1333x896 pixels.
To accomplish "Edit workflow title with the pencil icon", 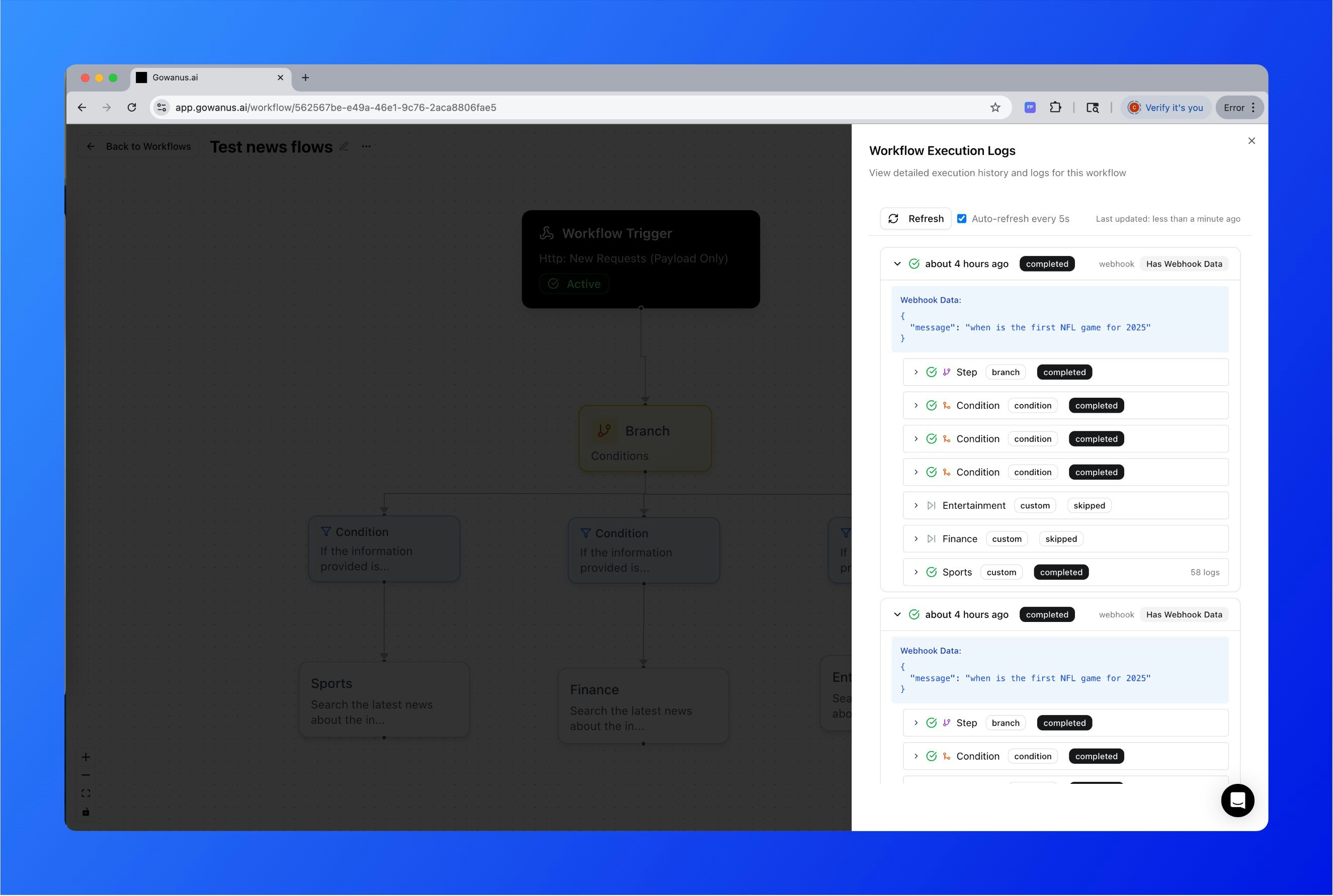I will tap(344, 146).
